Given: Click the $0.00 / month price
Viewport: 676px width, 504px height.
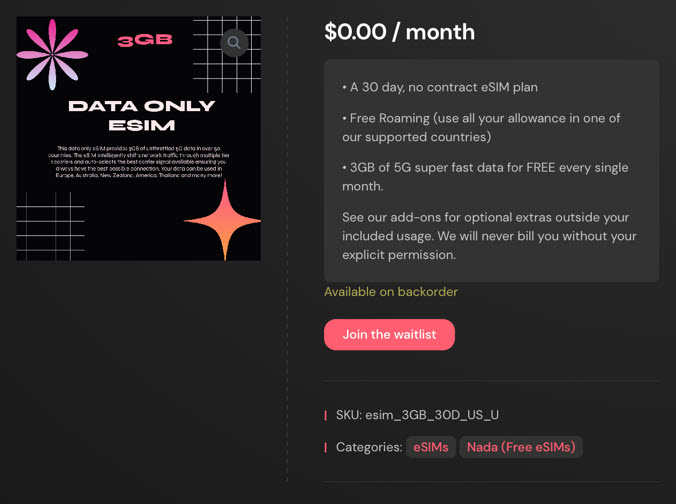Looking at the screenshot, I should pos(399,32).
